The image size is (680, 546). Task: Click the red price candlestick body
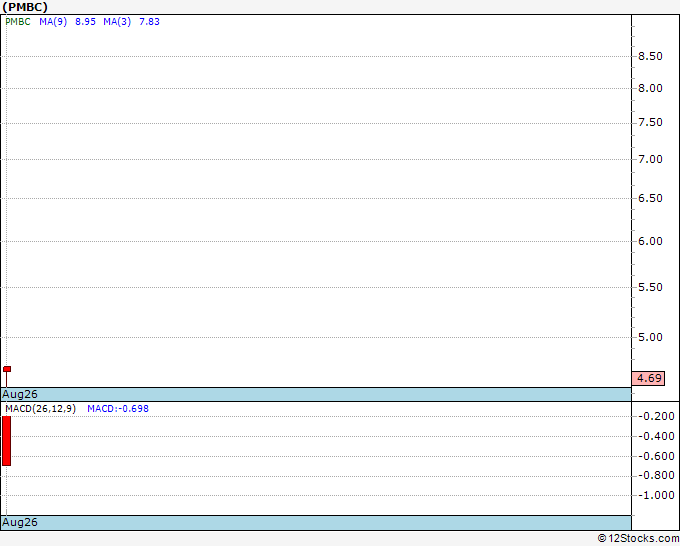pos(7,369)
